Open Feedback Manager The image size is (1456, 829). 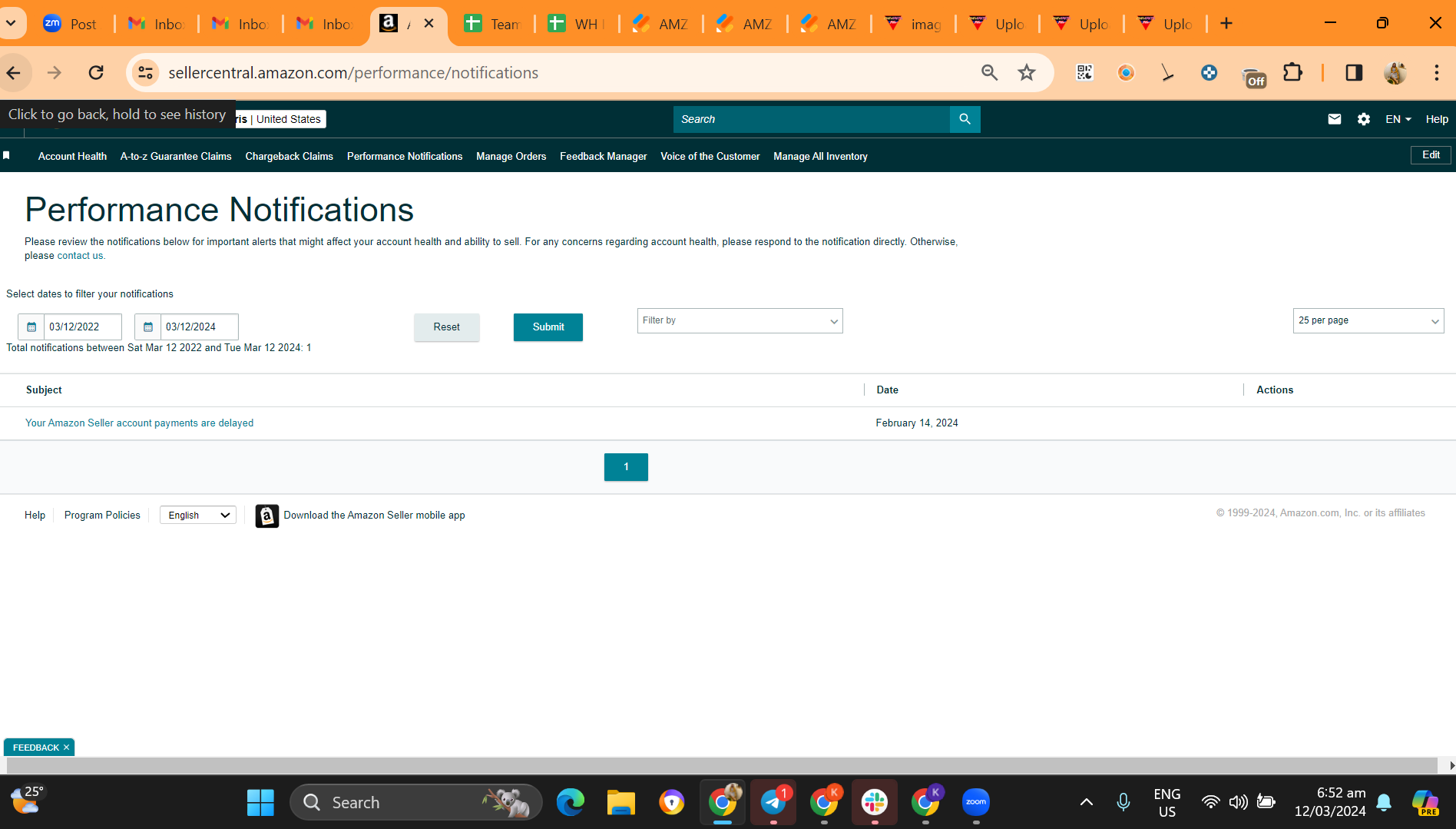[603, 156]
